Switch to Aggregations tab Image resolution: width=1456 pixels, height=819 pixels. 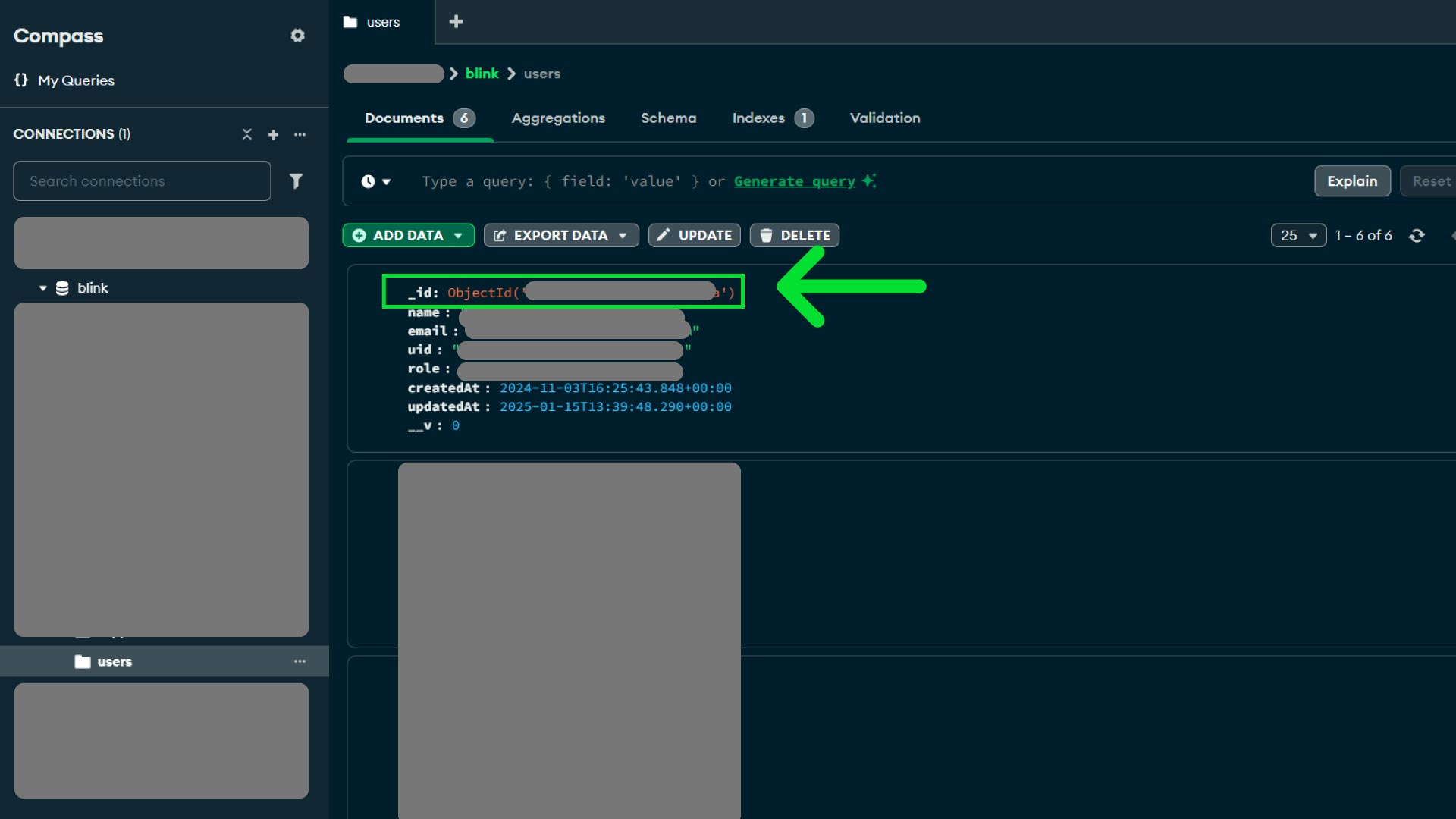click(x=558, y=118)
